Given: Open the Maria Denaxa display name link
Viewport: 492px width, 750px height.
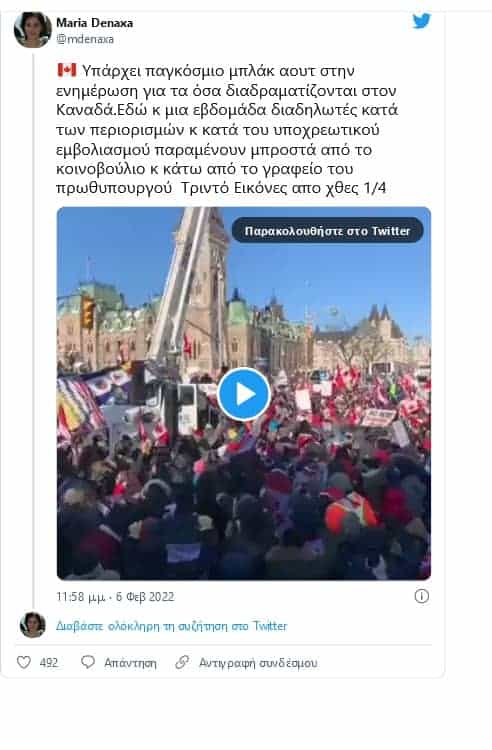Looking at the screenshot, I should pos(95,22).
